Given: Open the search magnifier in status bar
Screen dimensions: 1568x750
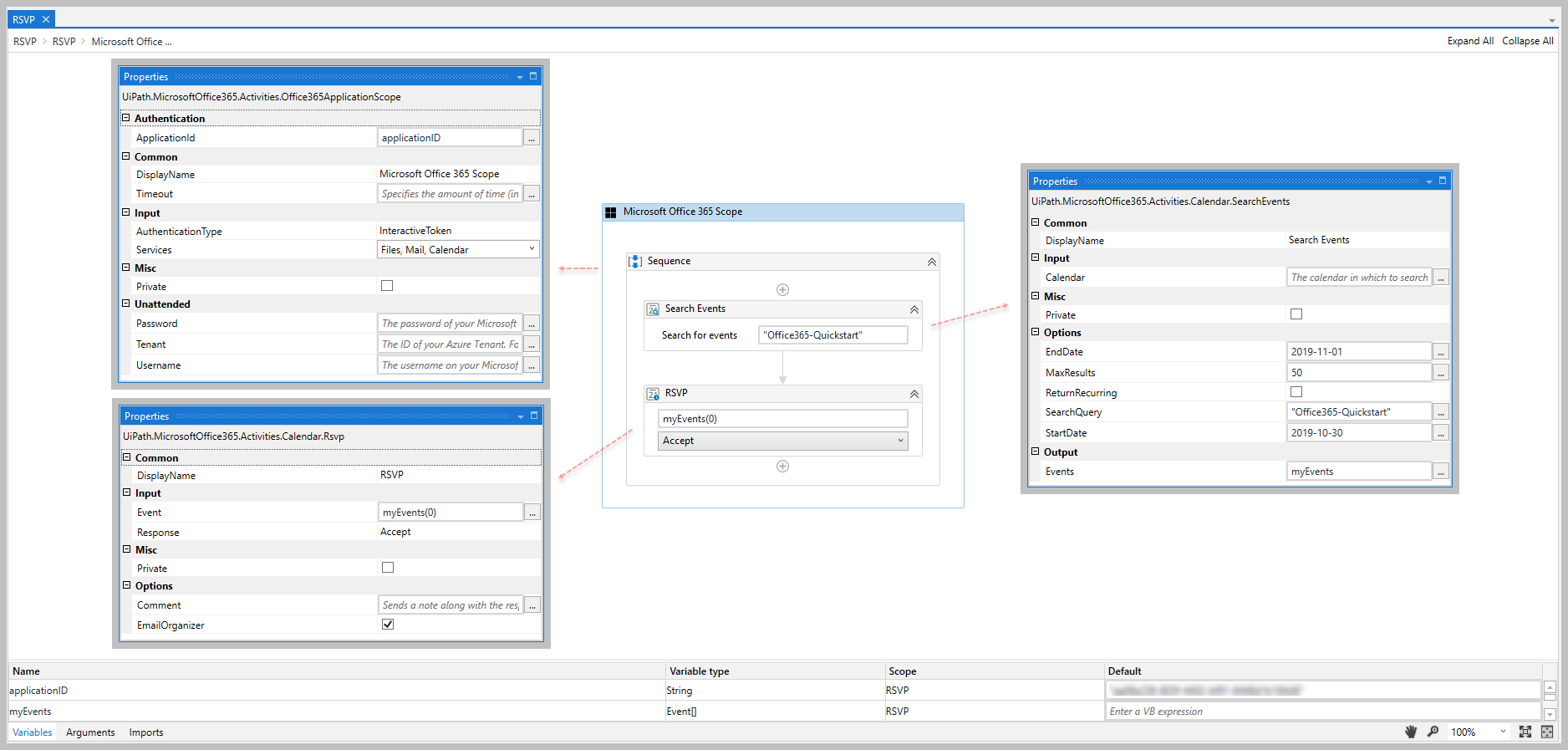Looking at the screenshot, I should tap(1433, 732).
